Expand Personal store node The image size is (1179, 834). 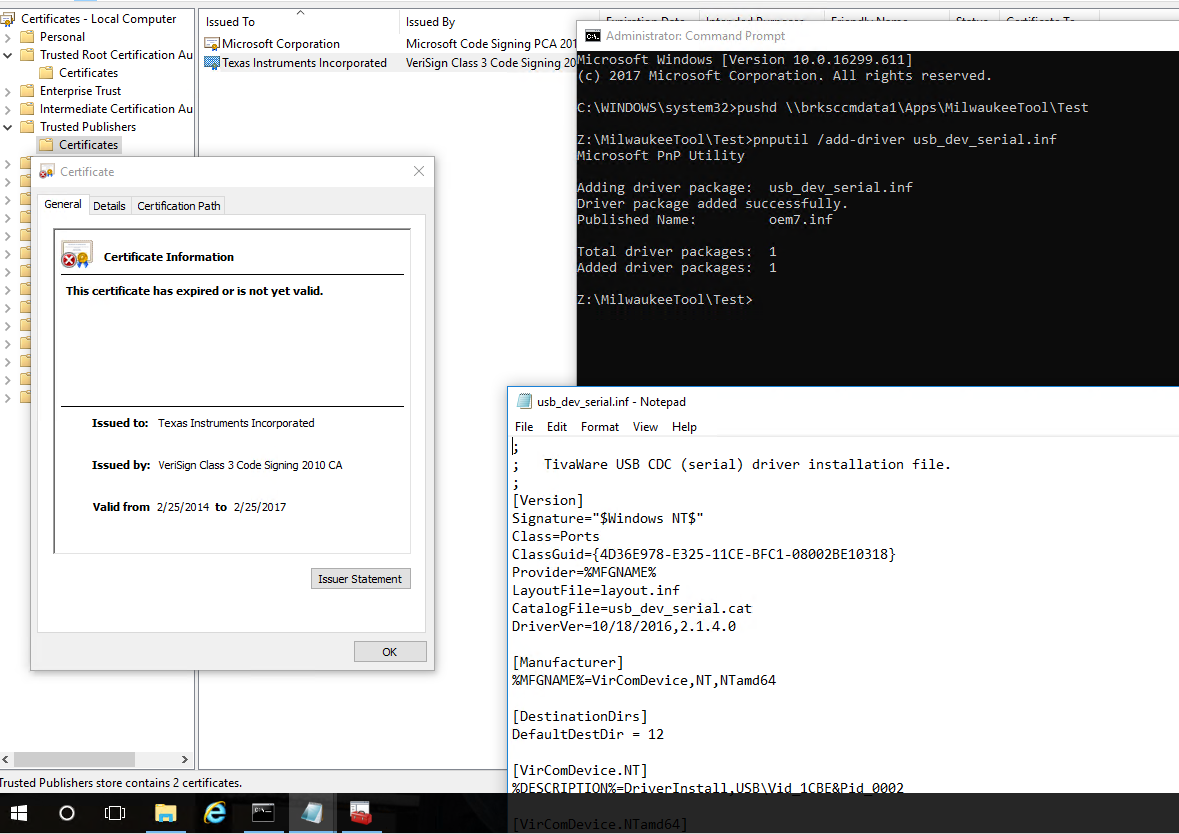tap(8, 37)
